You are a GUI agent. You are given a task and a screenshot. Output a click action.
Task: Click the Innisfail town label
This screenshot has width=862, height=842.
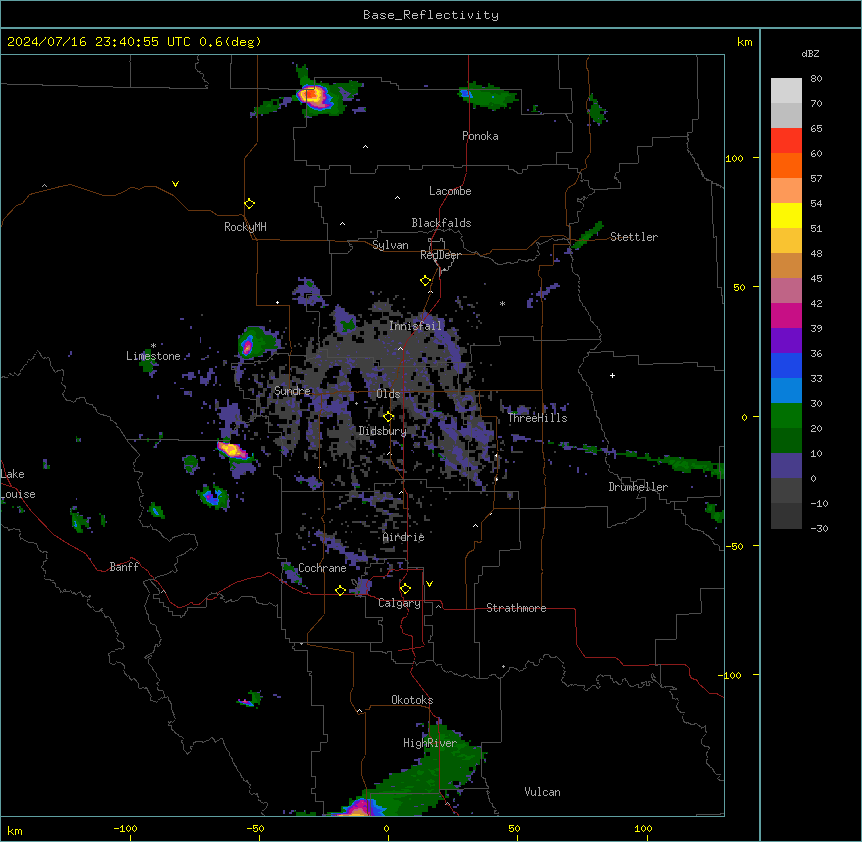tap(416, 326)
